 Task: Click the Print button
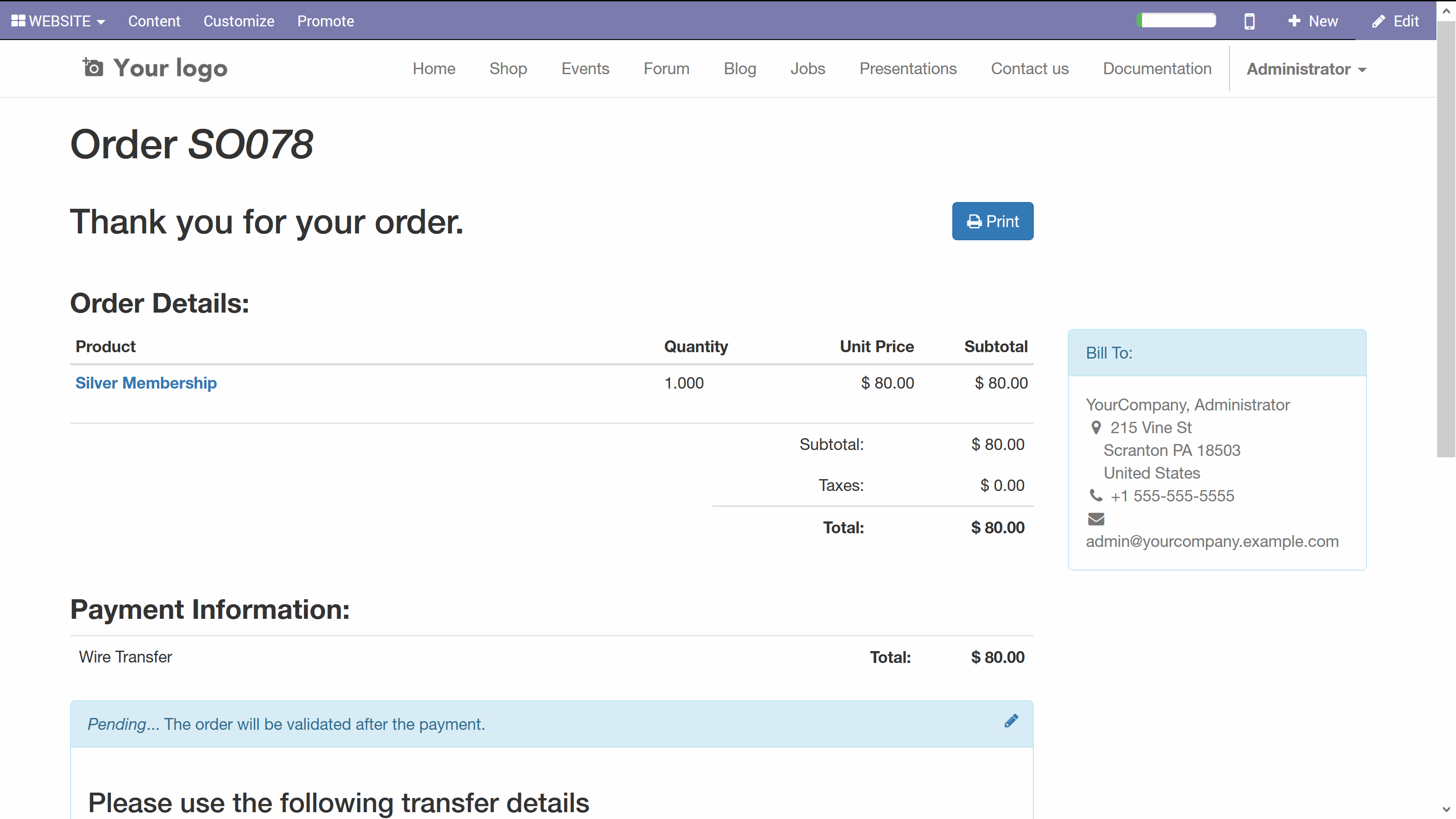pos(992,221)
